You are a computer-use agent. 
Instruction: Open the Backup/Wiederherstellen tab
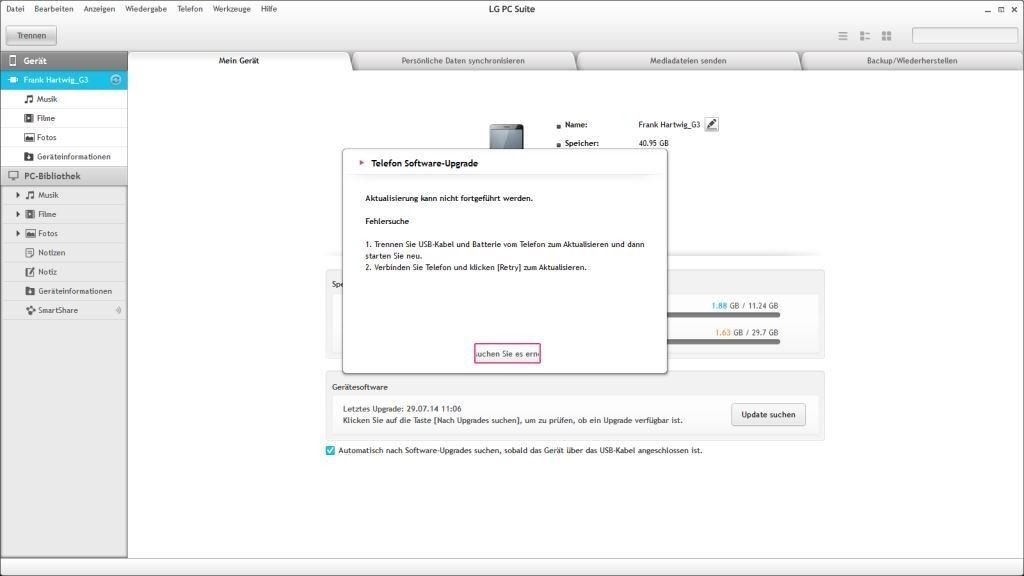[912, 61]
